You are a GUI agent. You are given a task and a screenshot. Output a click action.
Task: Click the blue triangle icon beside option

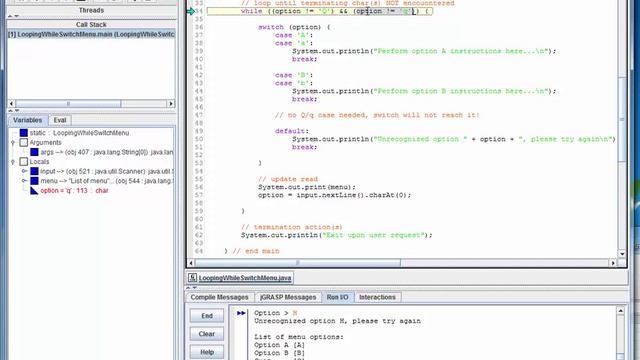34,190
